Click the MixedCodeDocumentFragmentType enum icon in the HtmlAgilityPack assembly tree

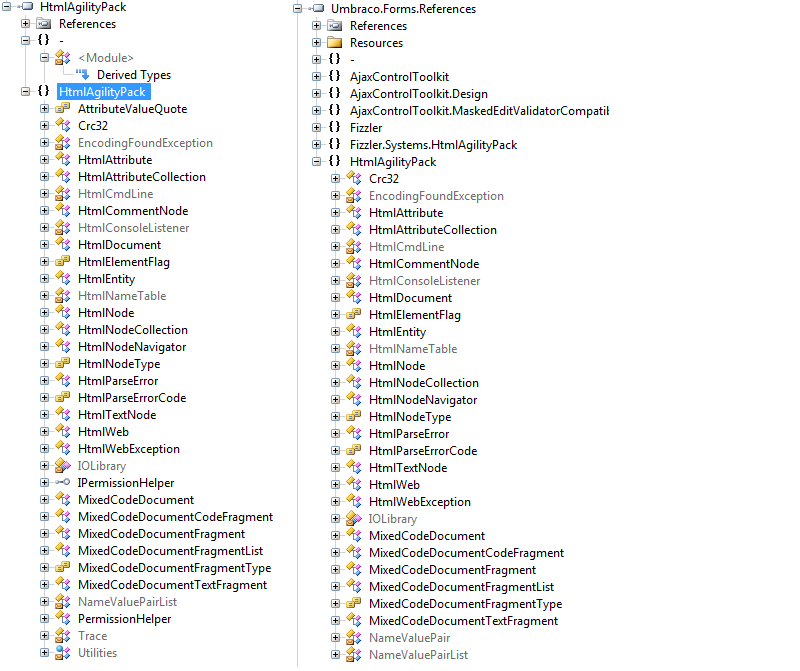62,568
